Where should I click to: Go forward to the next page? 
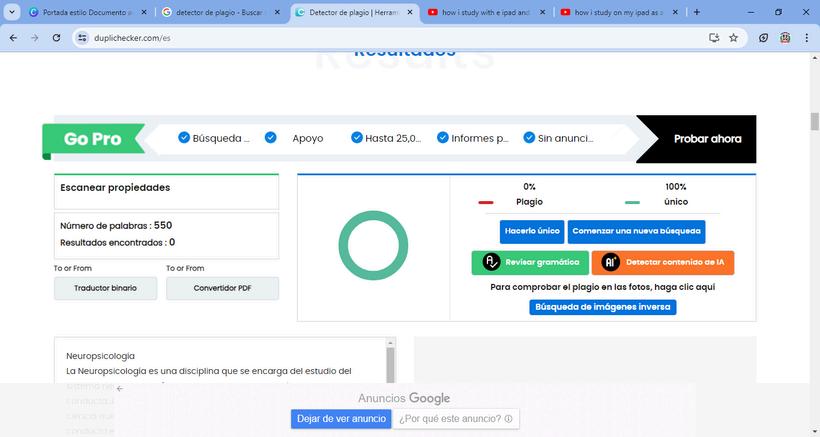pos(35,38)
